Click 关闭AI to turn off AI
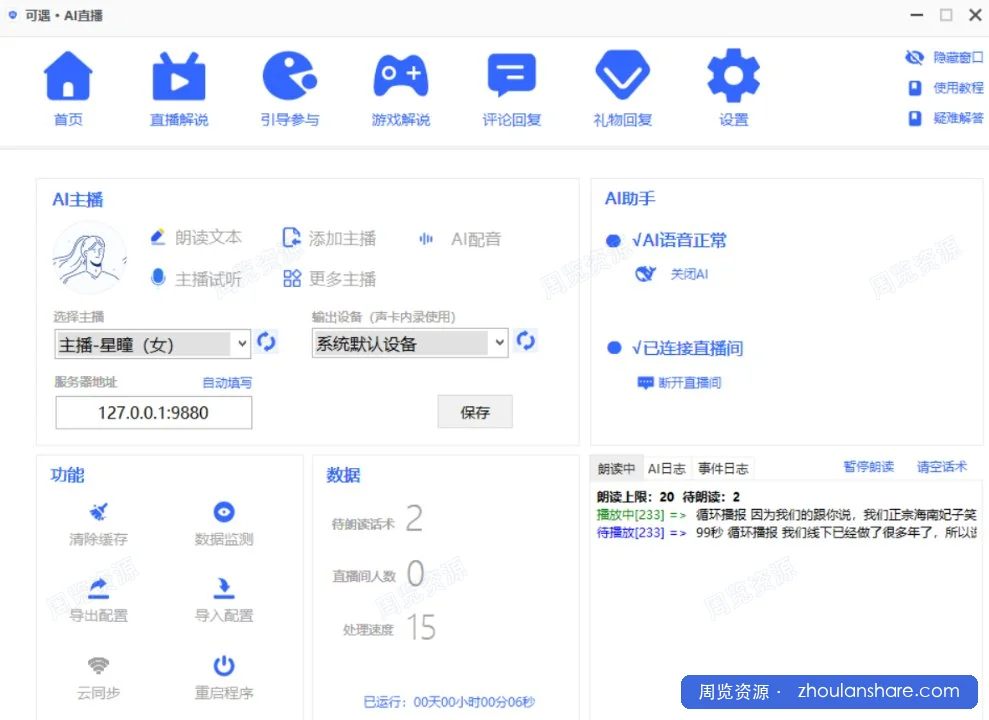The width and height of the screenshot is (989, 720). (689, 274)
